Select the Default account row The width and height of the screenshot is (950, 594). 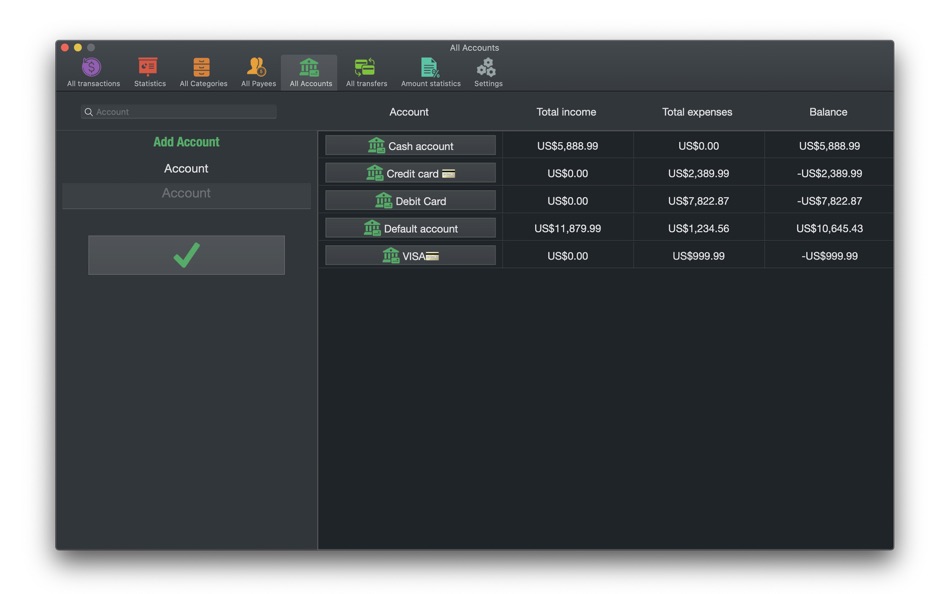click(409, 227)
